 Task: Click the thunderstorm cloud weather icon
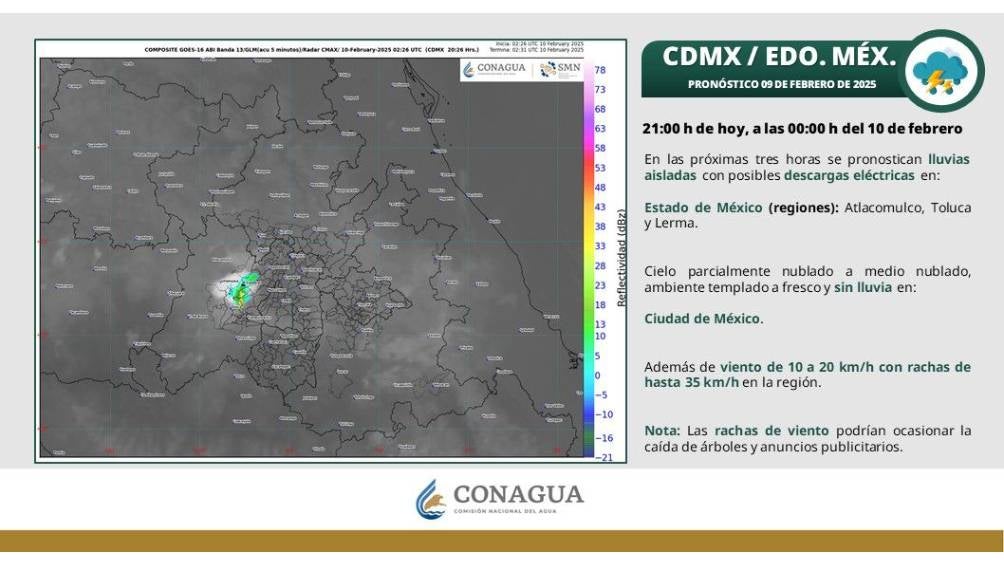pyautogui.click(x=944, y=70)
